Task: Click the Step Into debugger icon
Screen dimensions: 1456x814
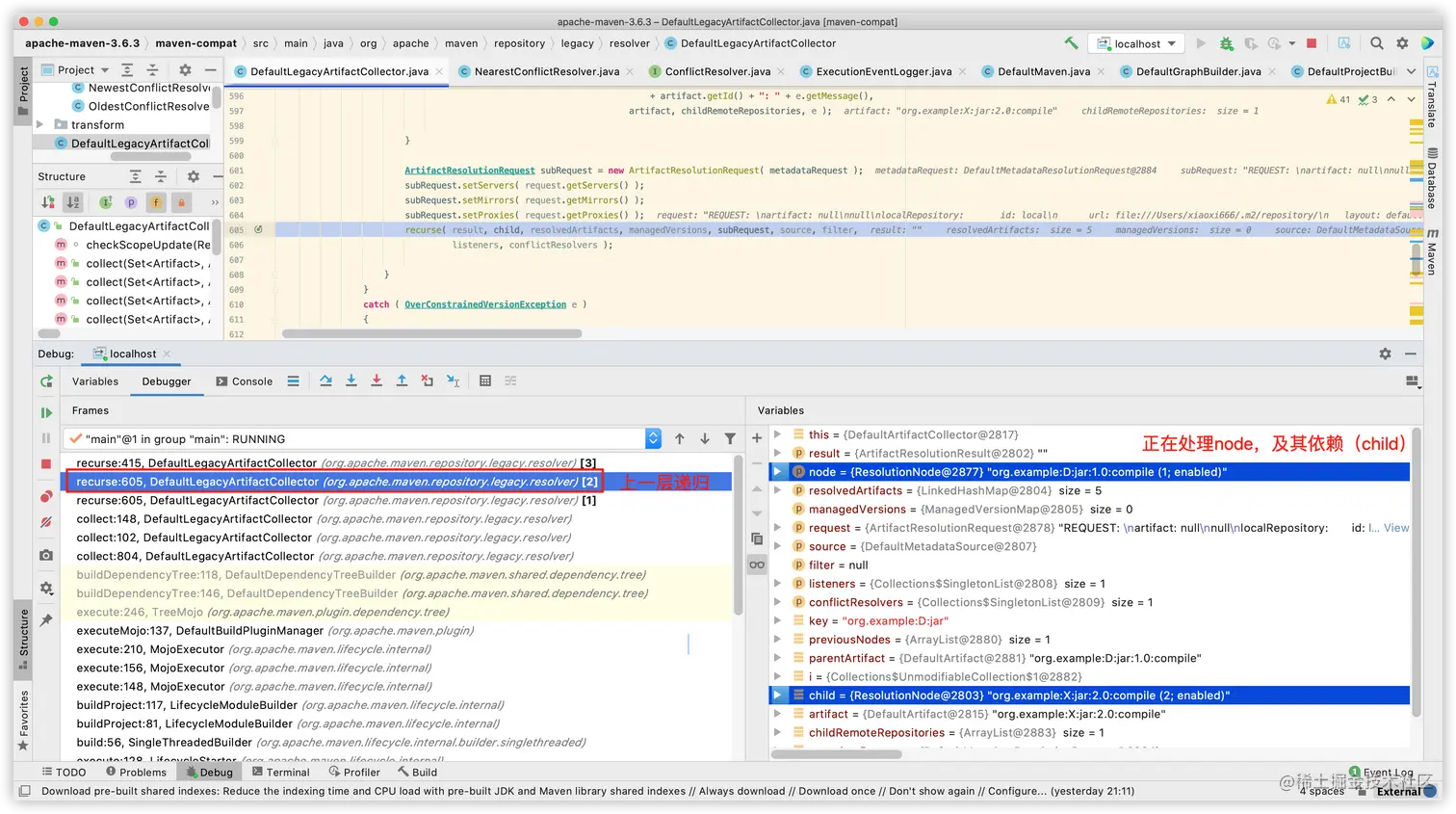Action: click(x=351, y=381)
